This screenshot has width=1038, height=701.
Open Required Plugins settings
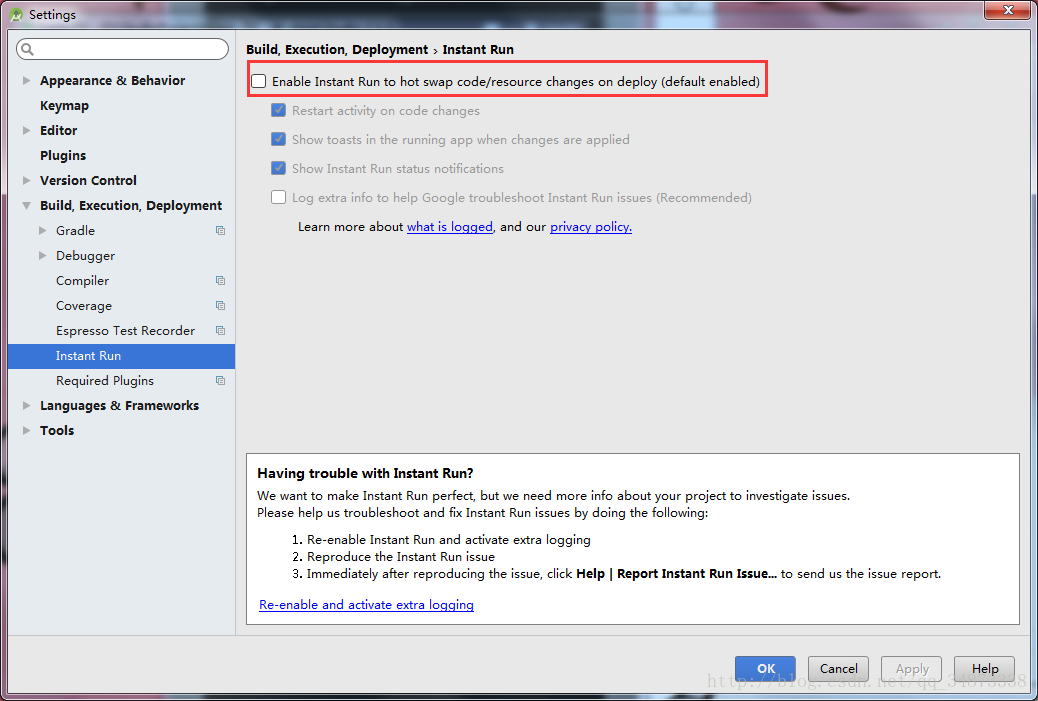pyautogui.click(x=105, y=381)
